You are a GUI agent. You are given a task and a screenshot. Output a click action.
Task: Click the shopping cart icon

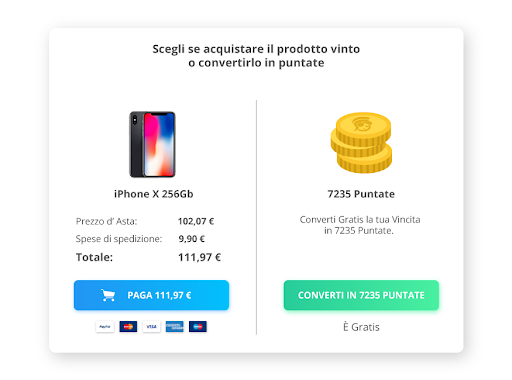[x=108, y=295]
